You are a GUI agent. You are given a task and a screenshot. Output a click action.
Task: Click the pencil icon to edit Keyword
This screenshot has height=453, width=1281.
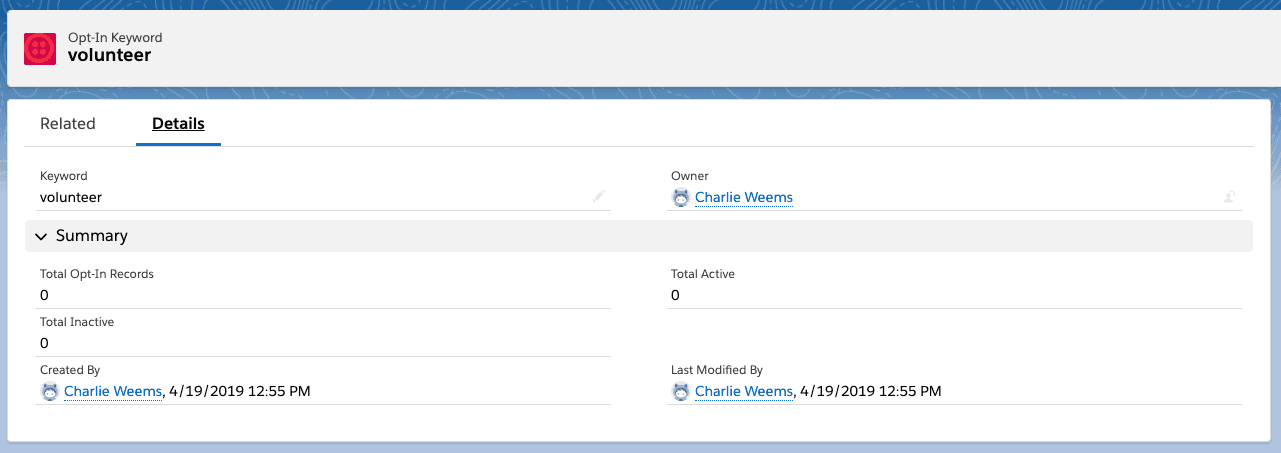[599, 197]
